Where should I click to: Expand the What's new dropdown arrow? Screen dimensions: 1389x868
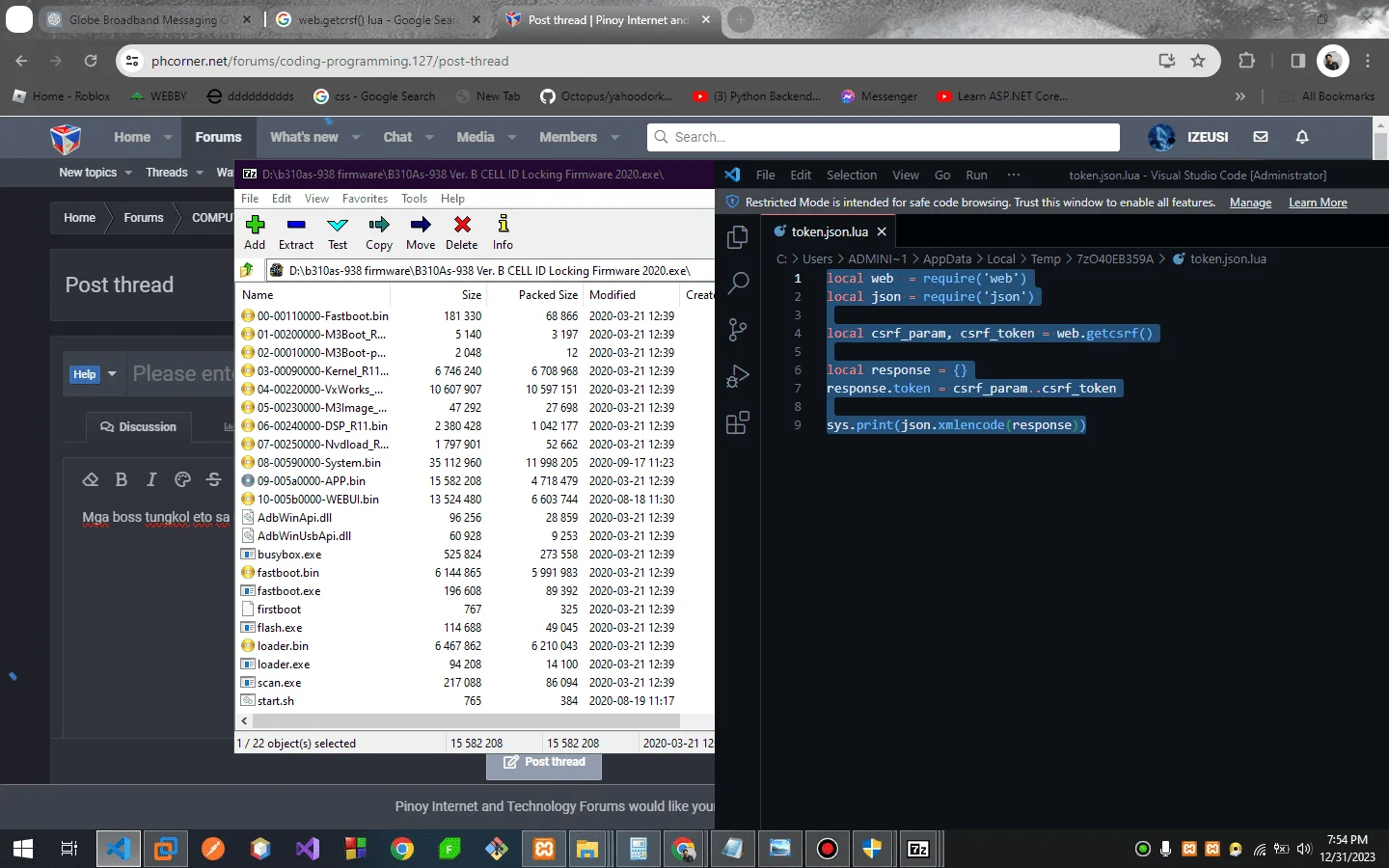click(356, 137)
